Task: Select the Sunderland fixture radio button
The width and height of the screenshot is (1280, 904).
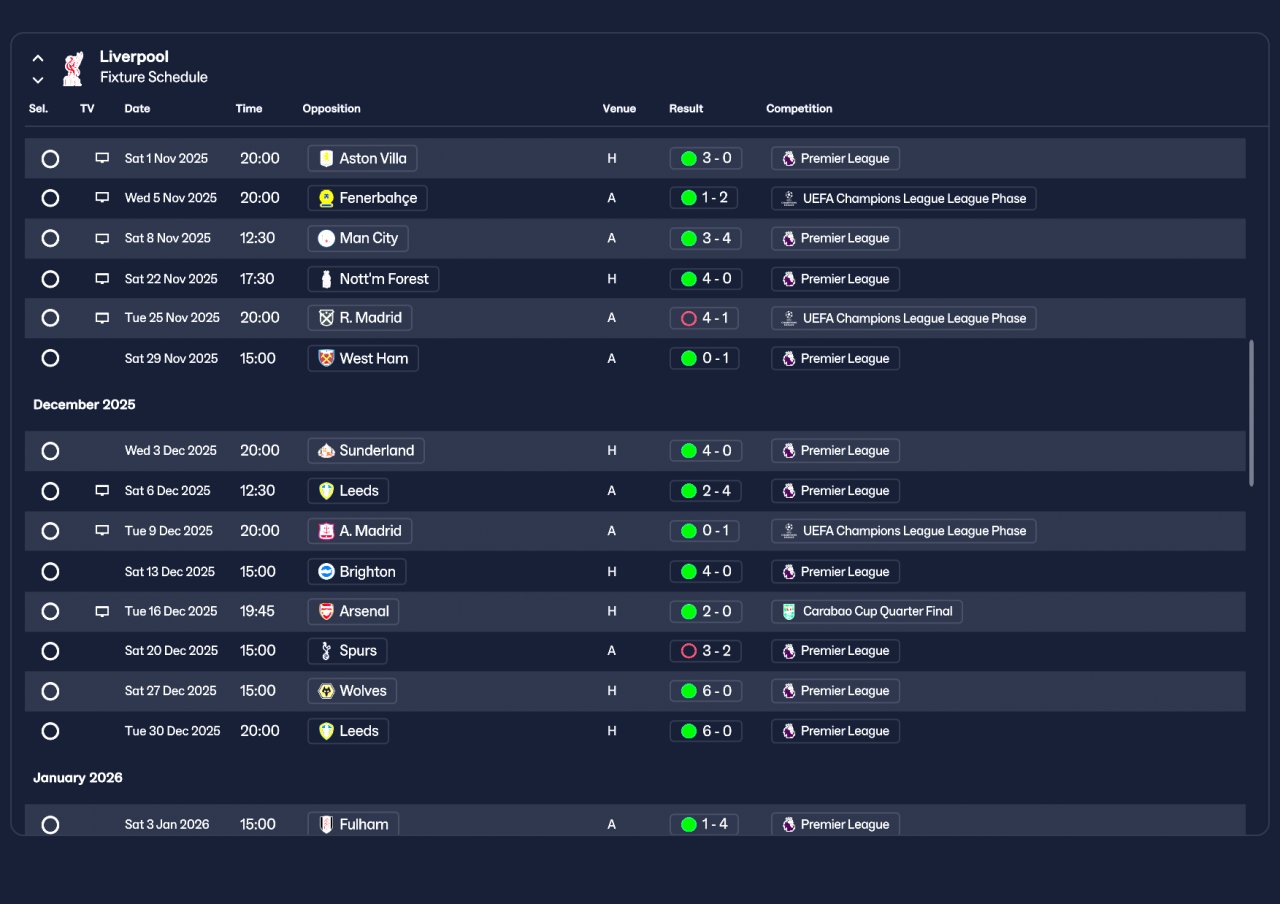Action: 50,451
